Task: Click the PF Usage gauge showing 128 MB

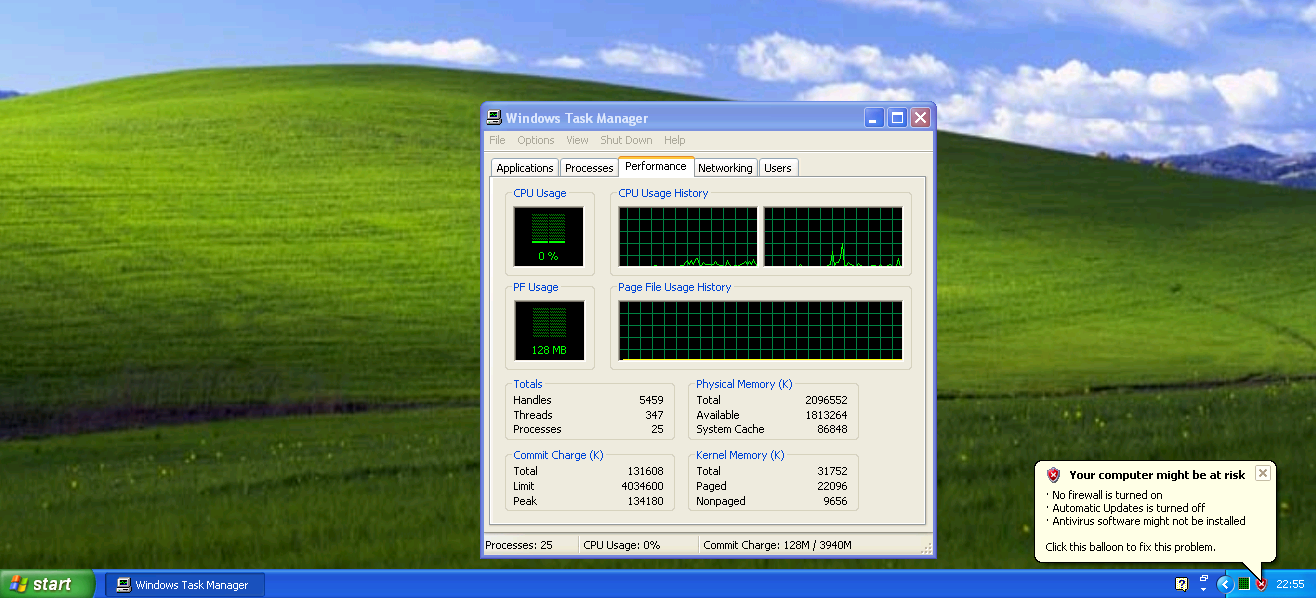Action: pyautogui.click(x=548, y=330)
